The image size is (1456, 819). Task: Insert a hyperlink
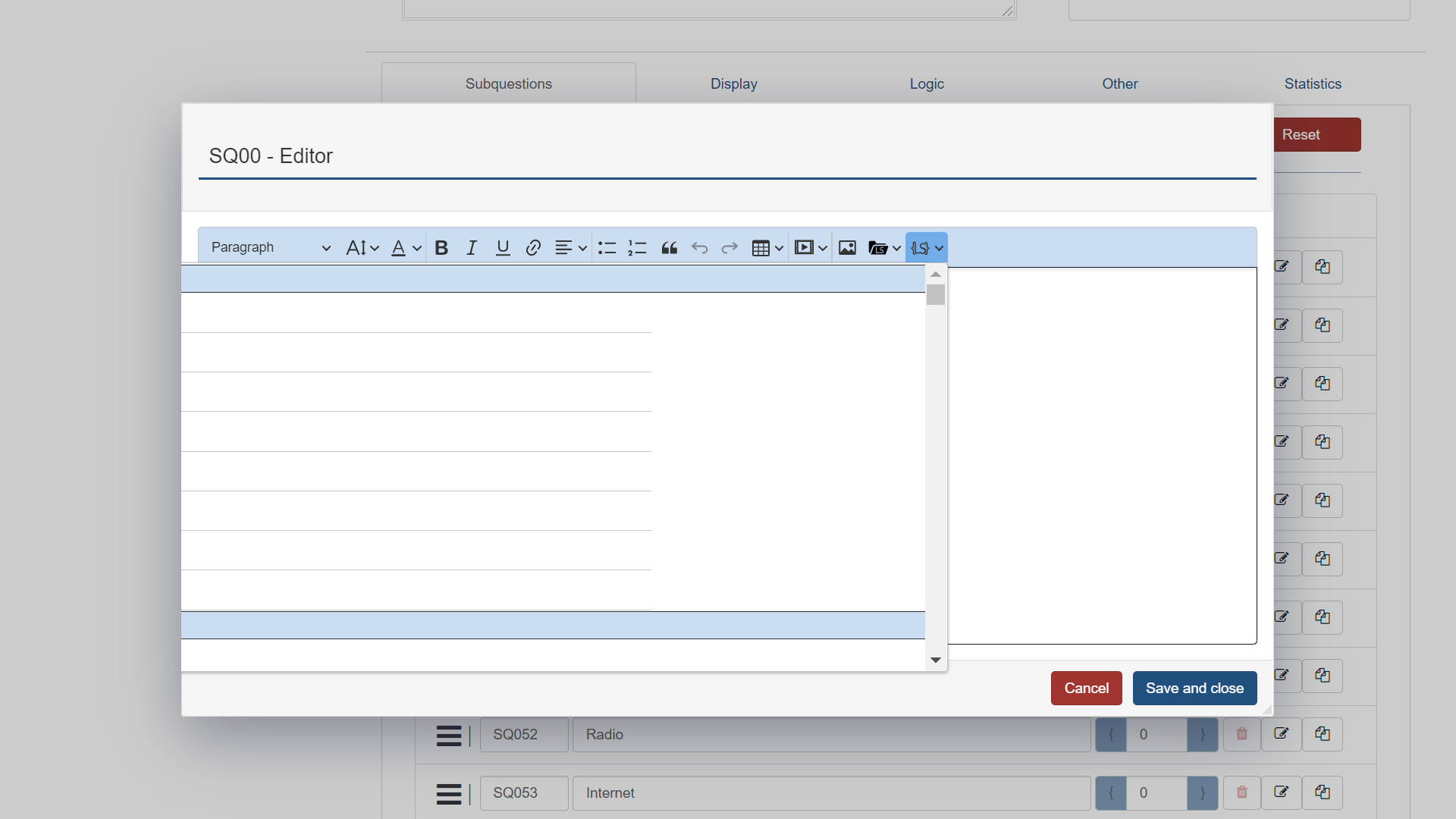tap(533, 248)
